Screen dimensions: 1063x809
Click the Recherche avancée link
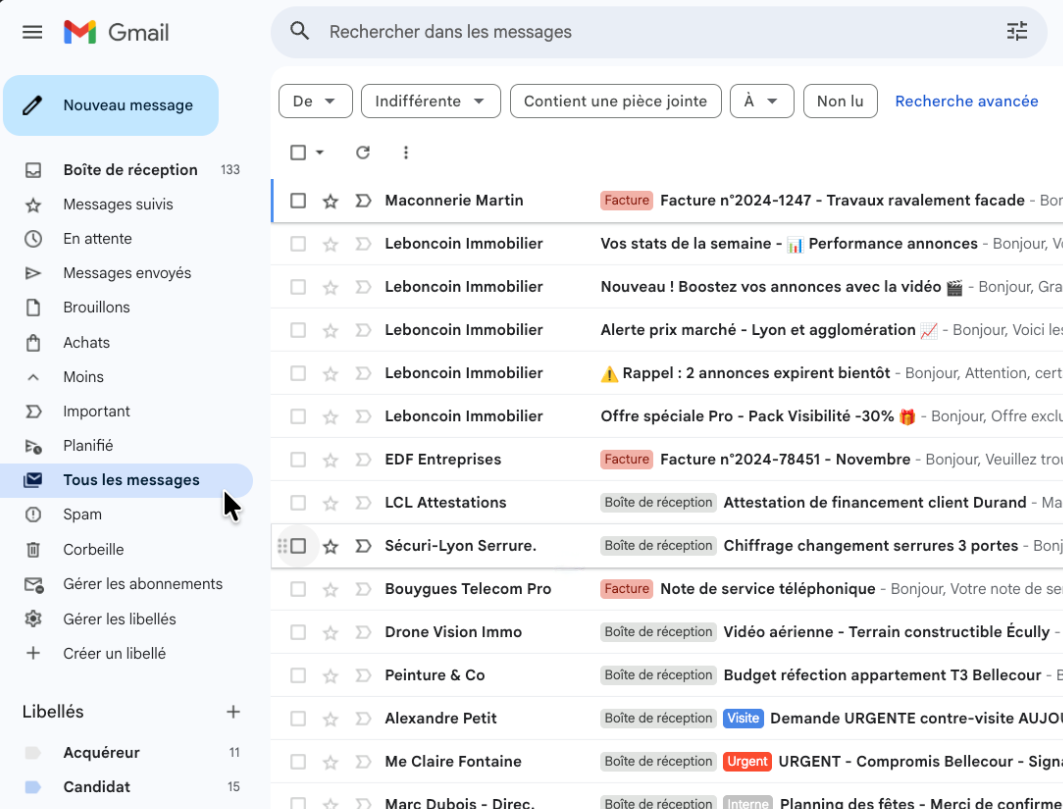(966, 101)
